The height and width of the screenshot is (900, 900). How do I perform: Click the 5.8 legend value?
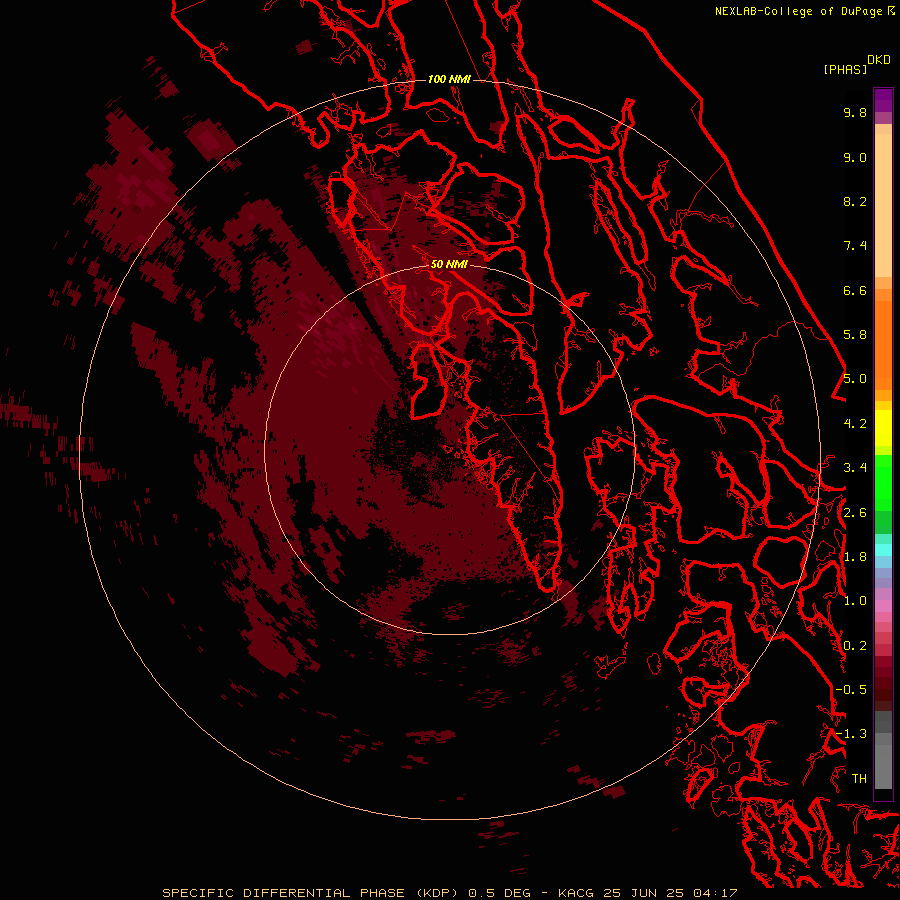[855, 335]
